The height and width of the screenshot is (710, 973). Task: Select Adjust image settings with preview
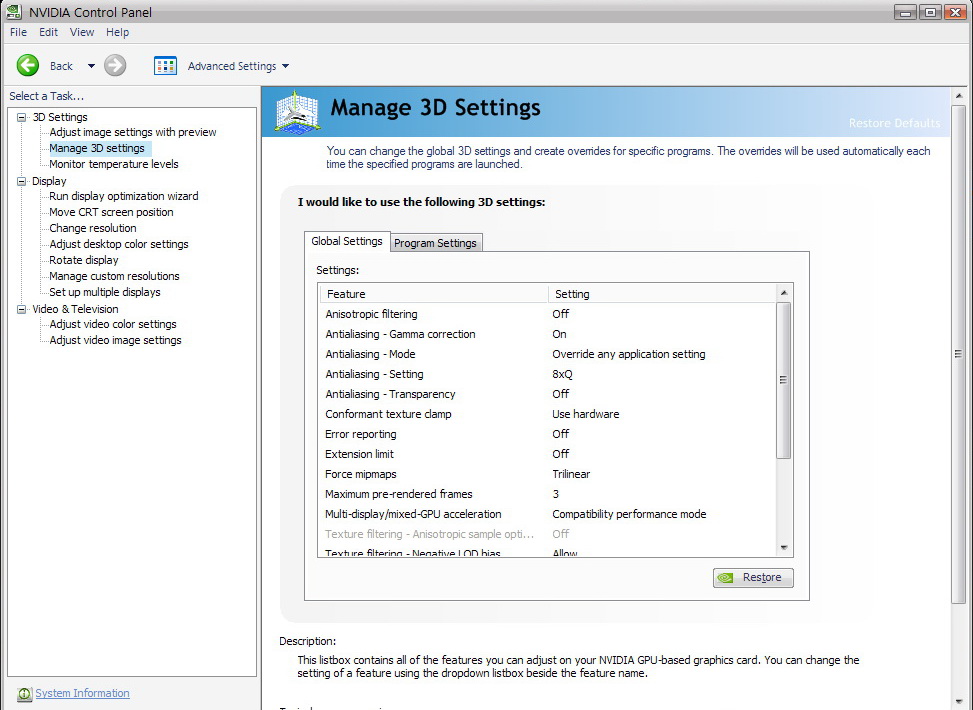(x=133, y=132)
